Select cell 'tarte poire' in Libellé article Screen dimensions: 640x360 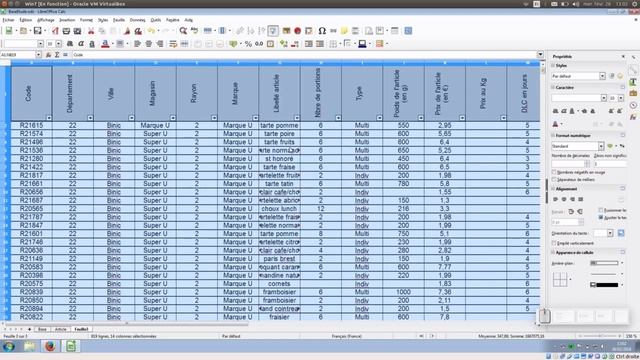click(x=279, y=133)
